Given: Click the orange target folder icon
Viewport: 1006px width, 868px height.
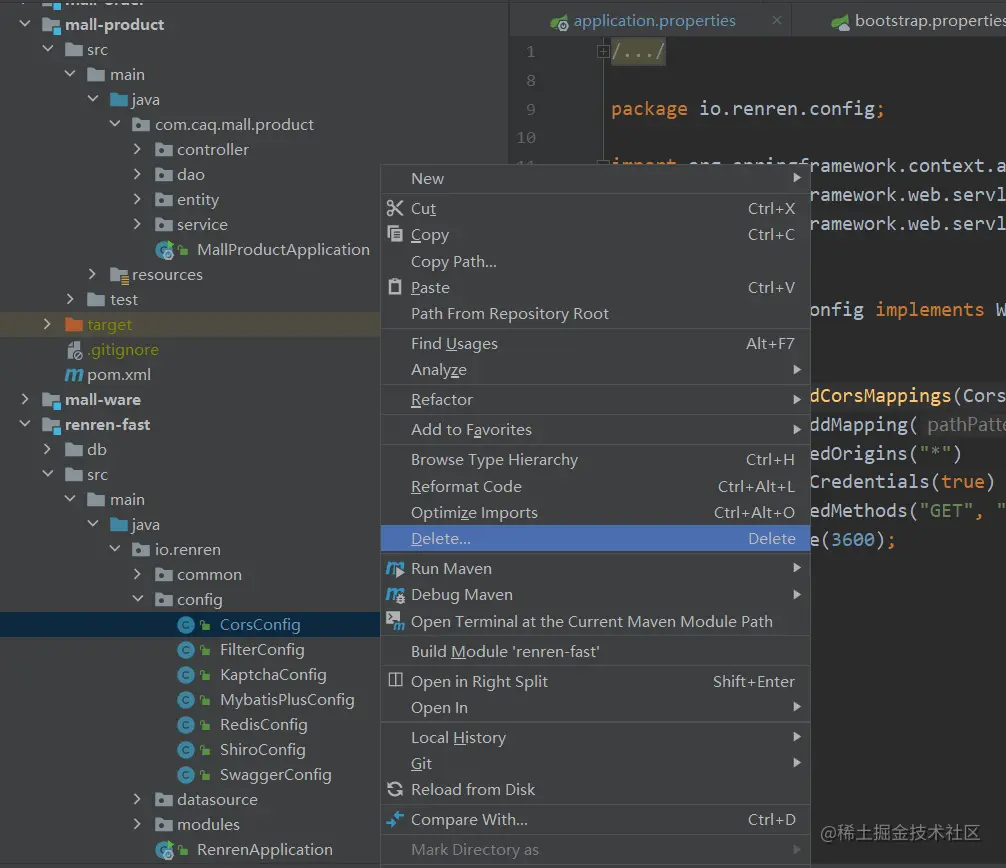Looking at the screenshot, I should [x=74, y=325].
